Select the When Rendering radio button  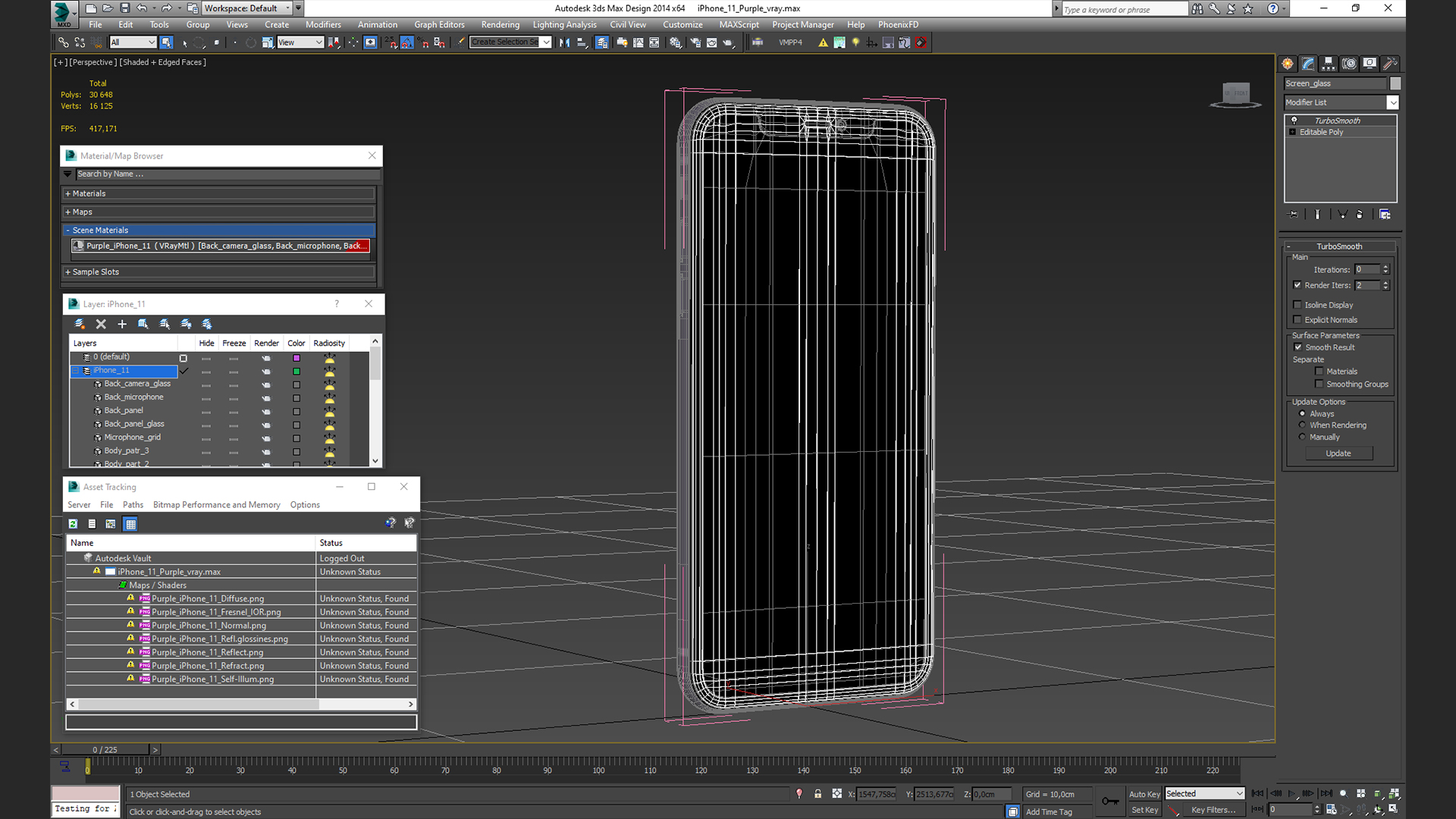(x=1303, y=425)
